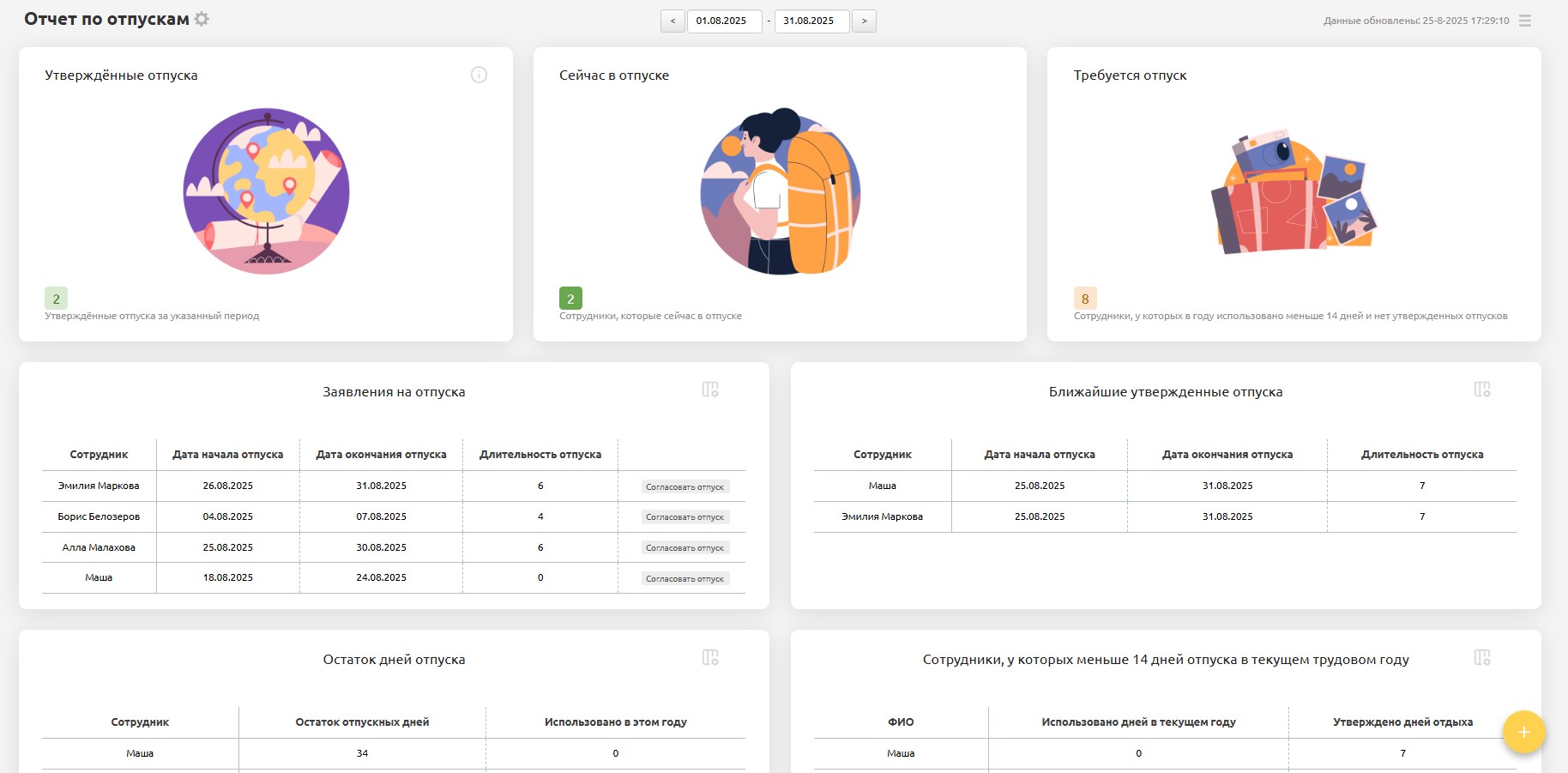The height and width of the screenshot is (773, 1568).
Task: Click info icon on Утверждённые отпуска card
Action: 479,75
